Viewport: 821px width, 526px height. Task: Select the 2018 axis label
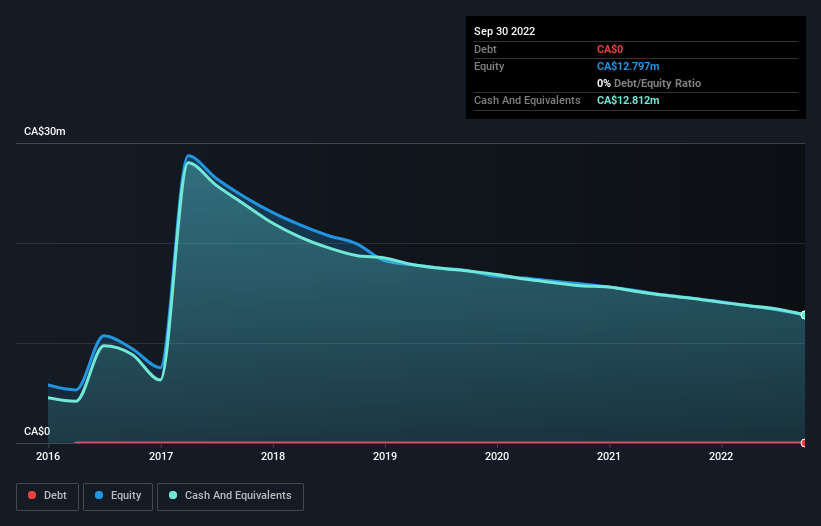click(273, 456)
